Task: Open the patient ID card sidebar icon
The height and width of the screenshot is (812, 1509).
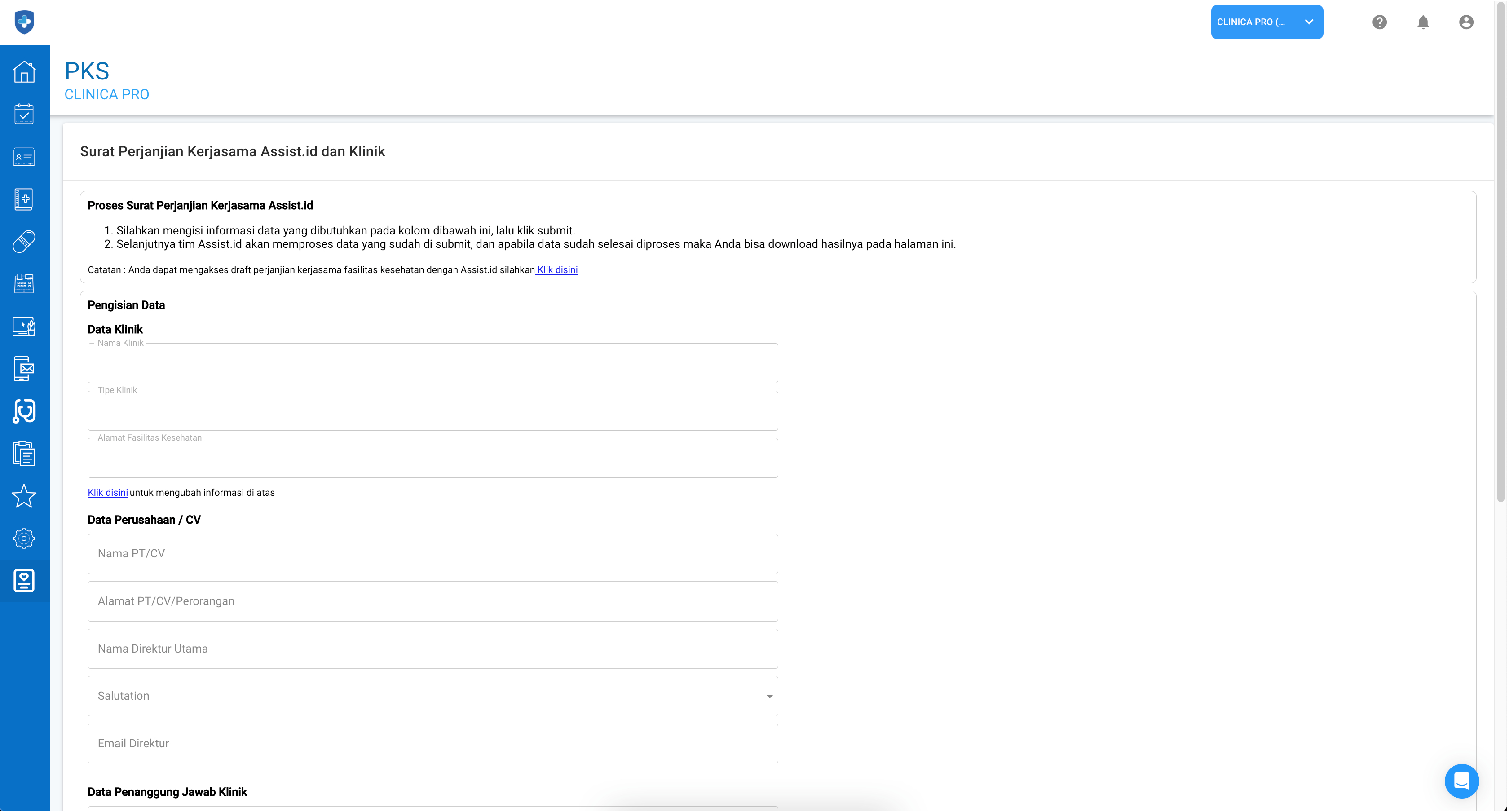Action: [24, 156]
